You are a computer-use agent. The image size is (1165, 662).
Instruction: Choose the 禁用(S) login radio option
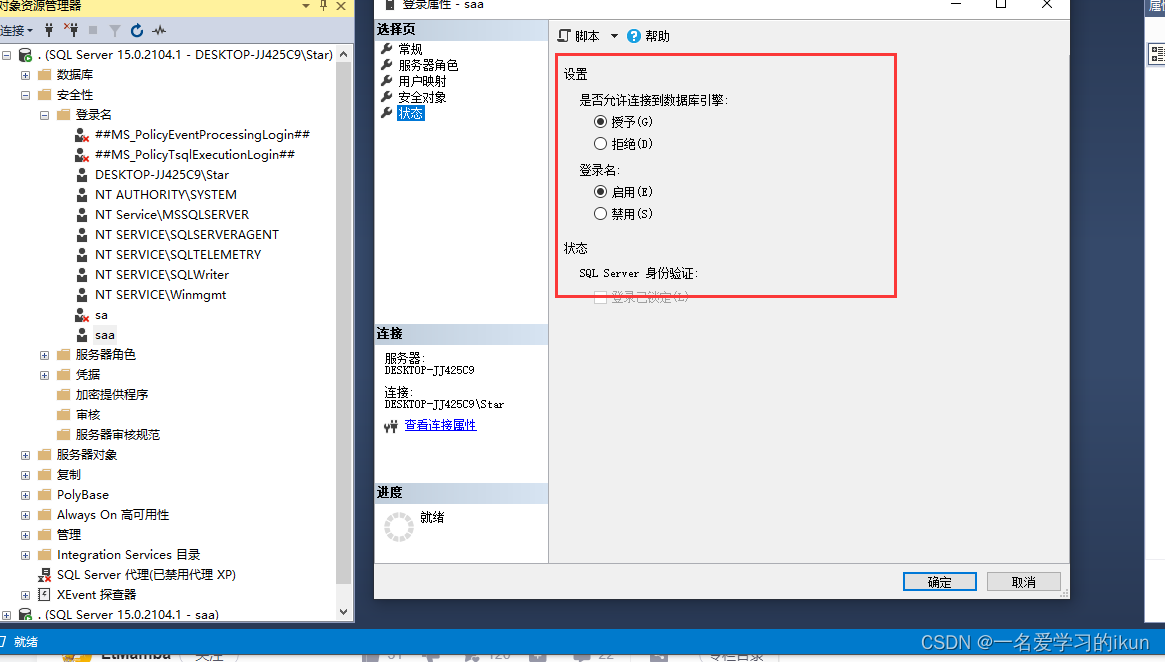600,214
